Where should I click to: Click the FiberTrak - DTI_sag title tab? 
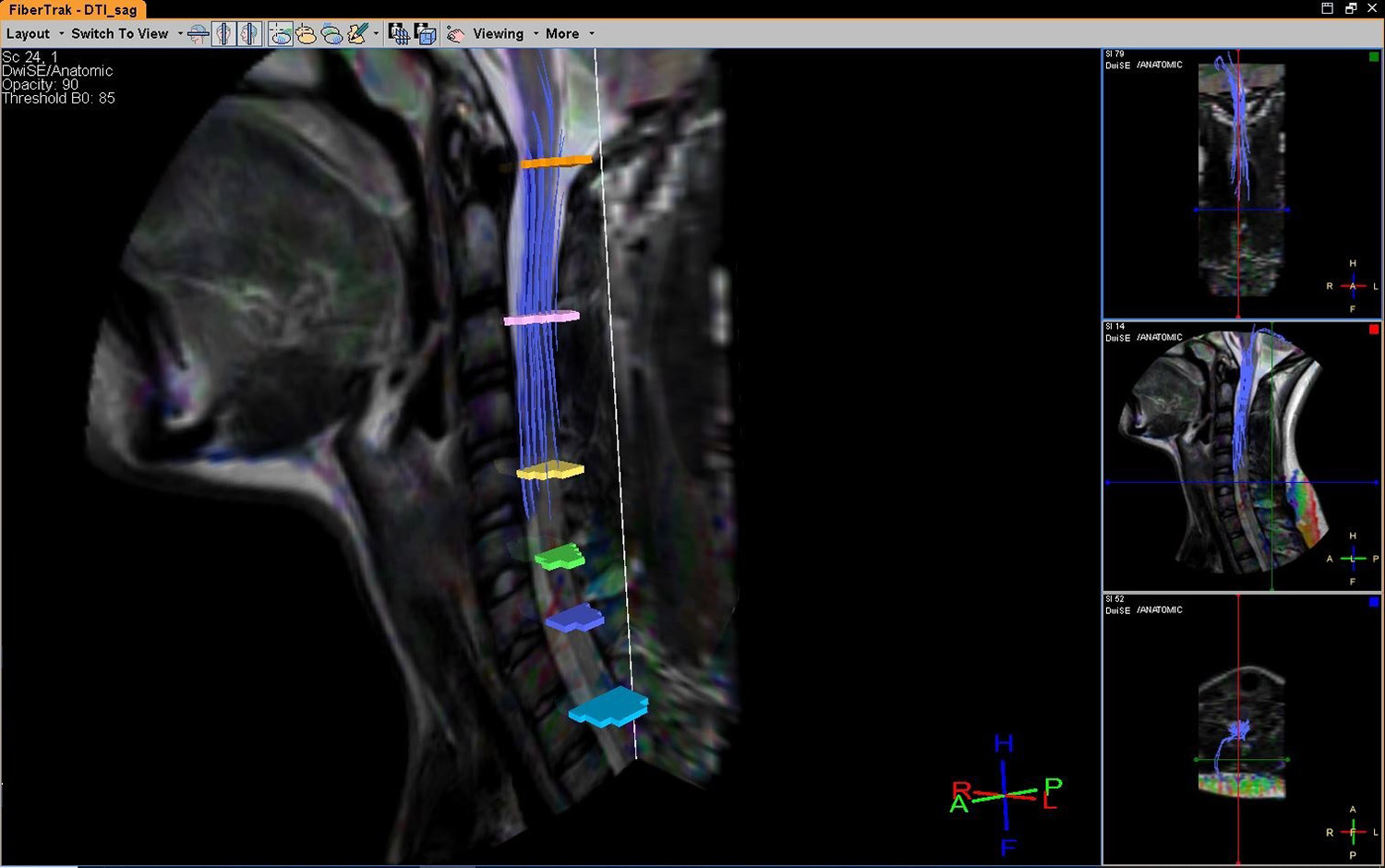[73, 10]
